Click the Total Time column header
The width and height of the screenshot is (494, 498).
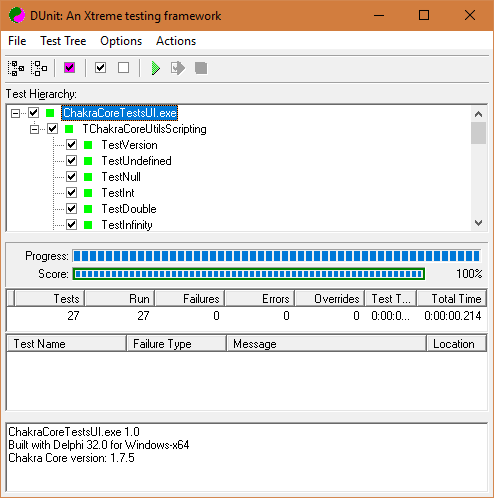452,298
